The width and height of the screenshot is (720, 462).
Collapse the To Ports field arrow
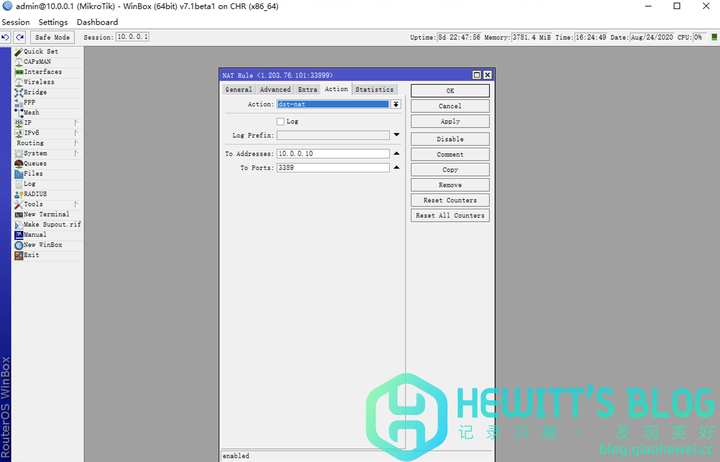pos(396,168)
